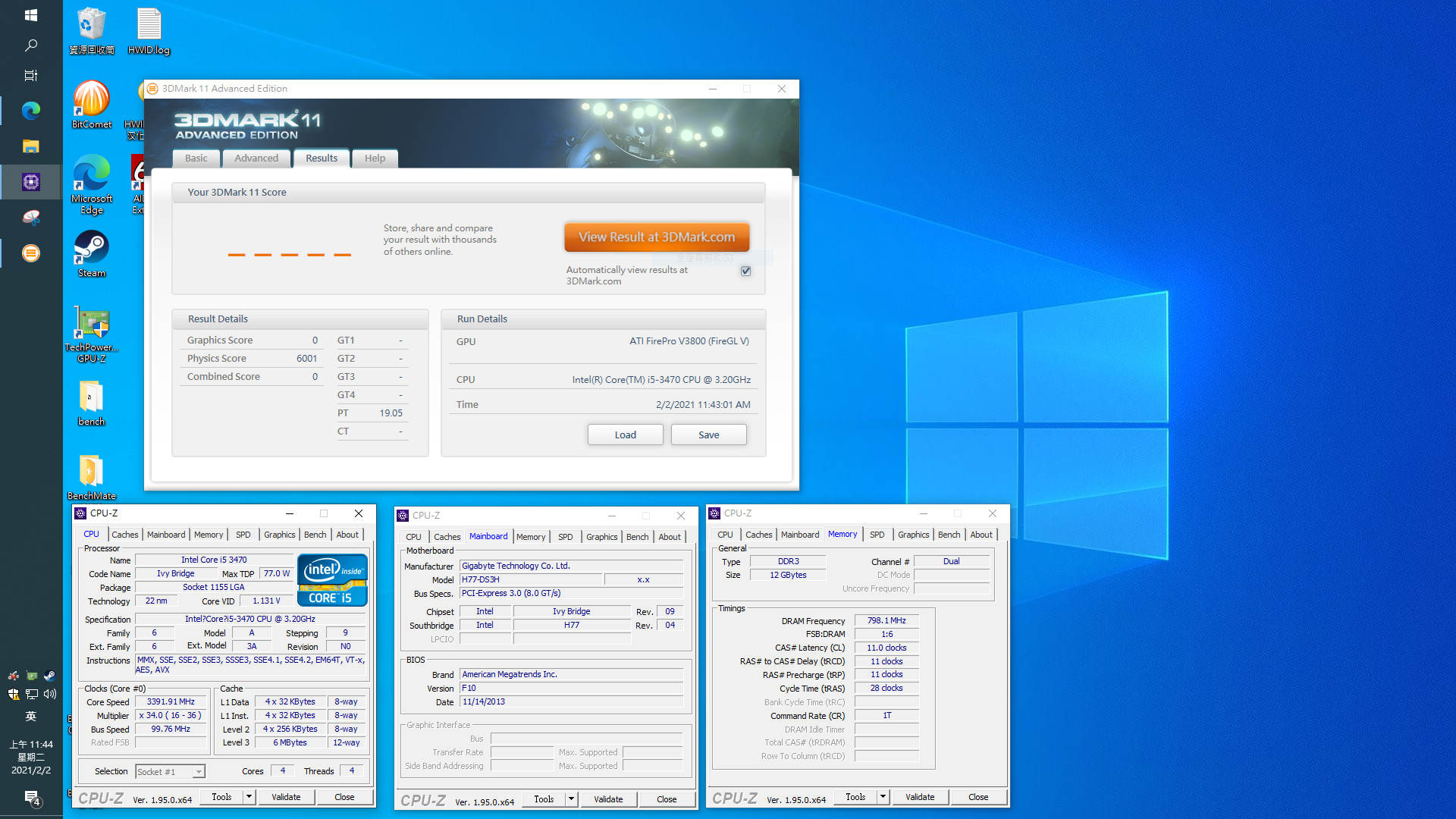Open About tab in right CPU-Z window
Viewport: 1456px width, 819px height.
(981, 535)
